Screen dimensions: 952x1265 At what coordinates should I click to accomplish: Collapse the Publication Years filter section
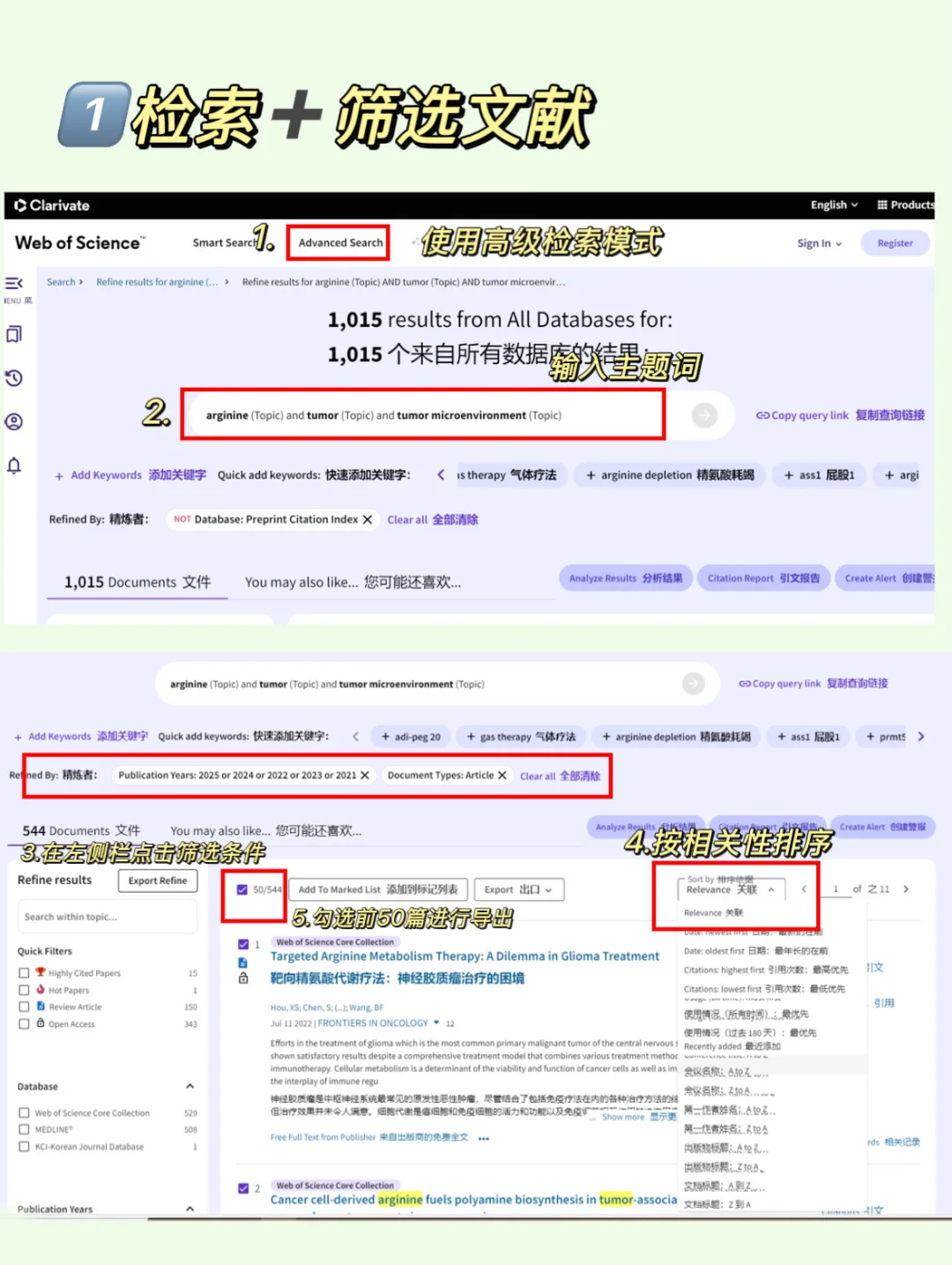[x=190, y=1209]
